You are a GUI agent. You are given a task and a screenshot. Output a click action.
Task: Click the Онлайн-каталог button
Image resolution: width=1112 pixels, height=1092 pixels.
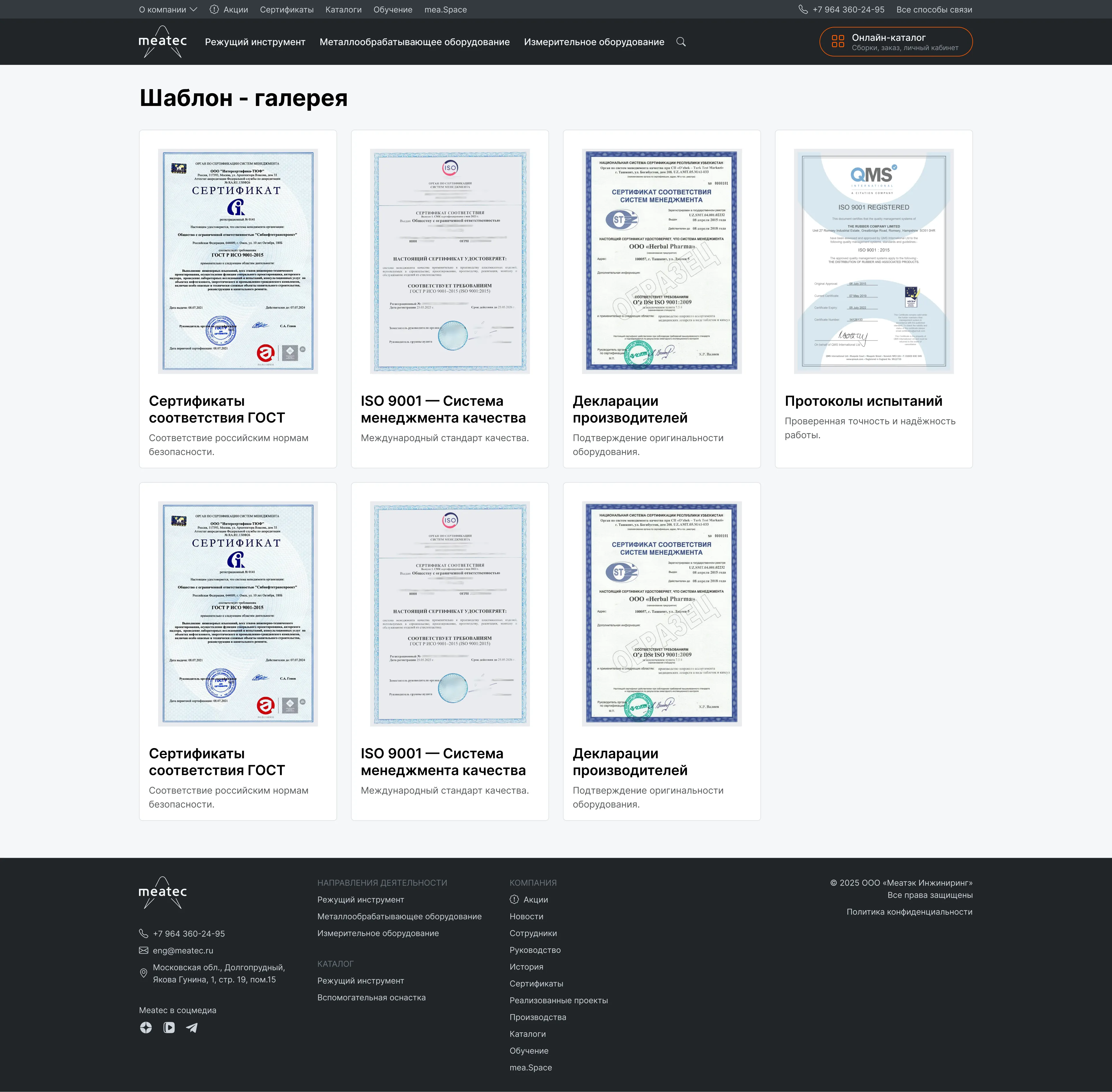click(x=896, y=42)
